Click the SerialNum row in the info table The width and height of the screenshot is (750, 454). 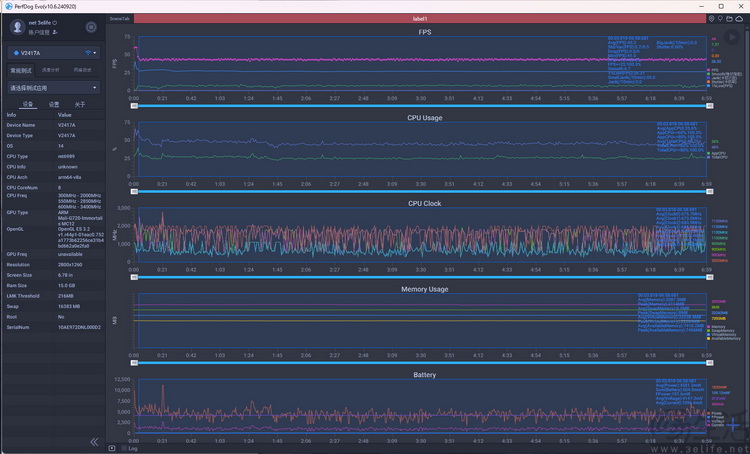(54, 328)
